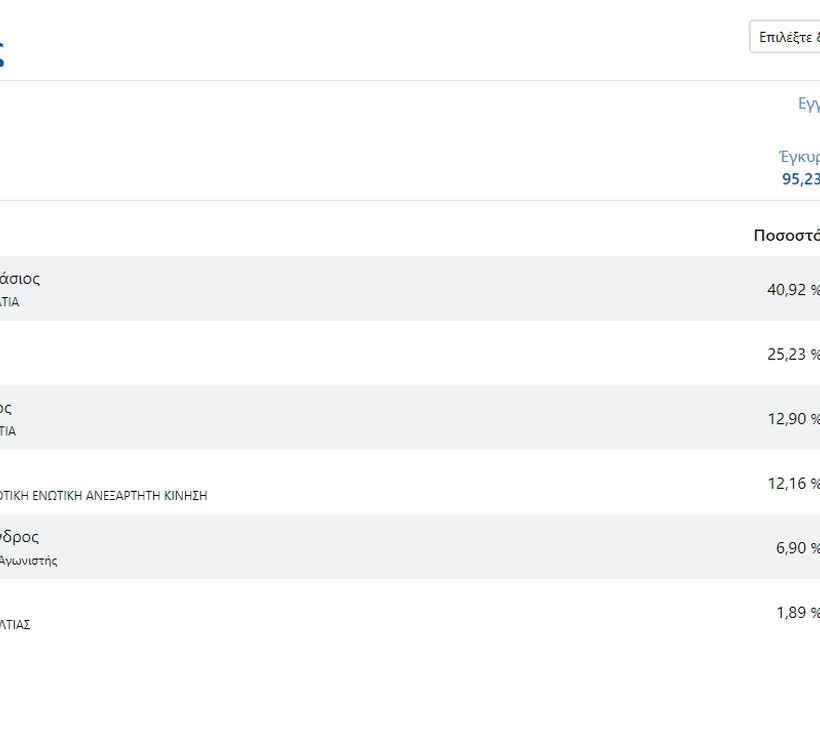Click the candidate name ending in δρος
The width and height of the screenshot is (820, 746).
tap(20, 537)
